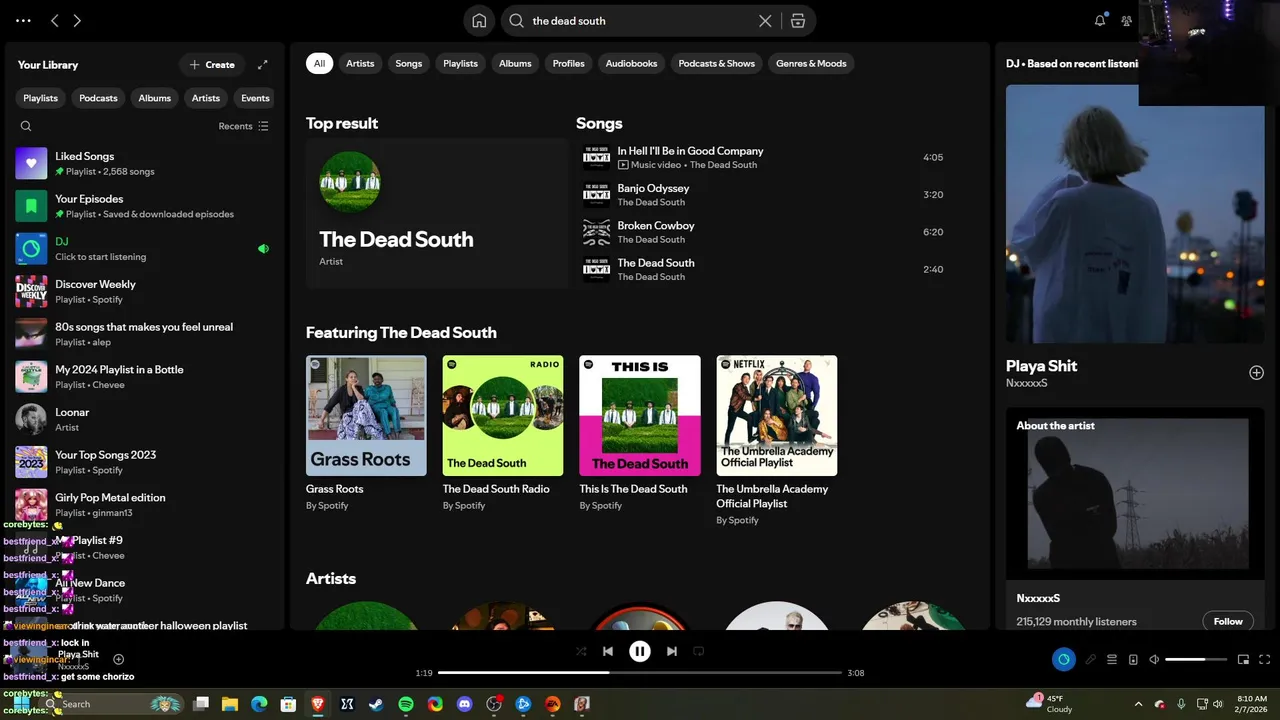Open the DJ button in player bar
The height and width of the screenshot is (720, 1280).
pos(1063,660)
